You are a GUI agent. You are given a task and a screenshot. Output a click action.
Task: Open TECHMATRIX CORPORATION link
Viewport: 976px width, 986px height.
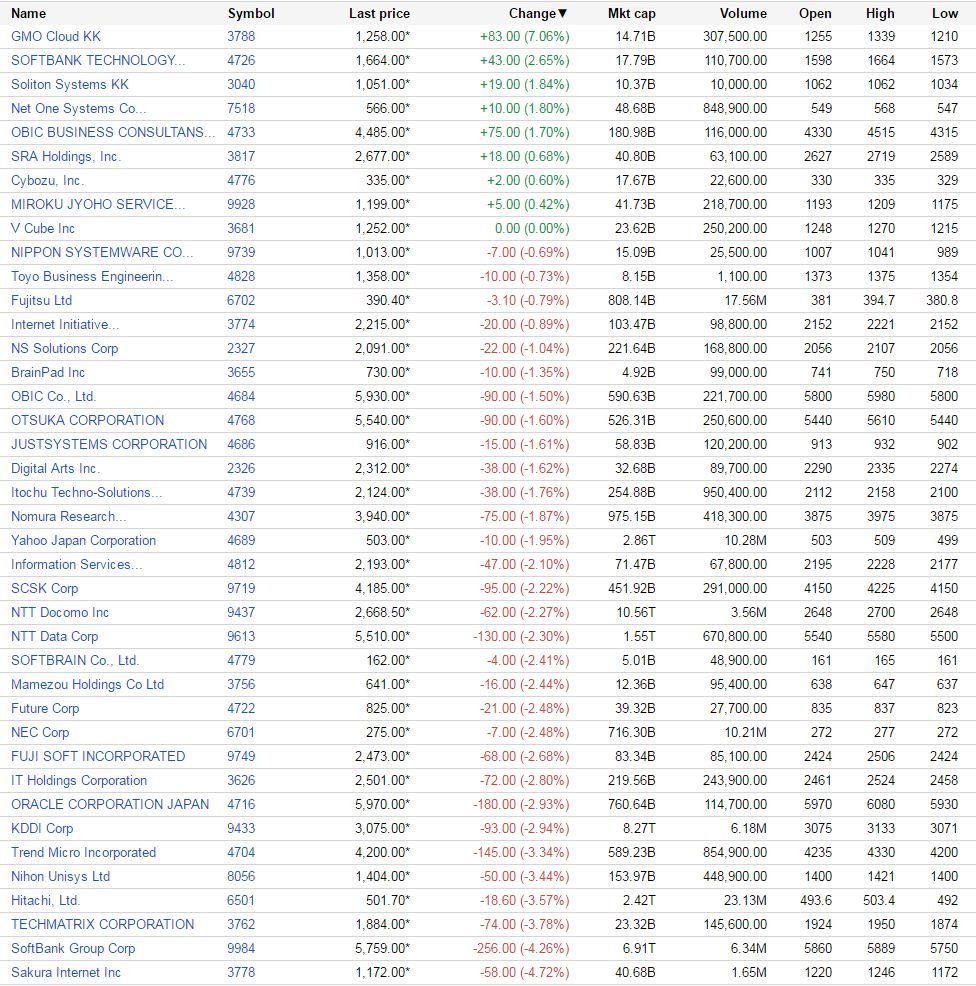coord(103,924)
